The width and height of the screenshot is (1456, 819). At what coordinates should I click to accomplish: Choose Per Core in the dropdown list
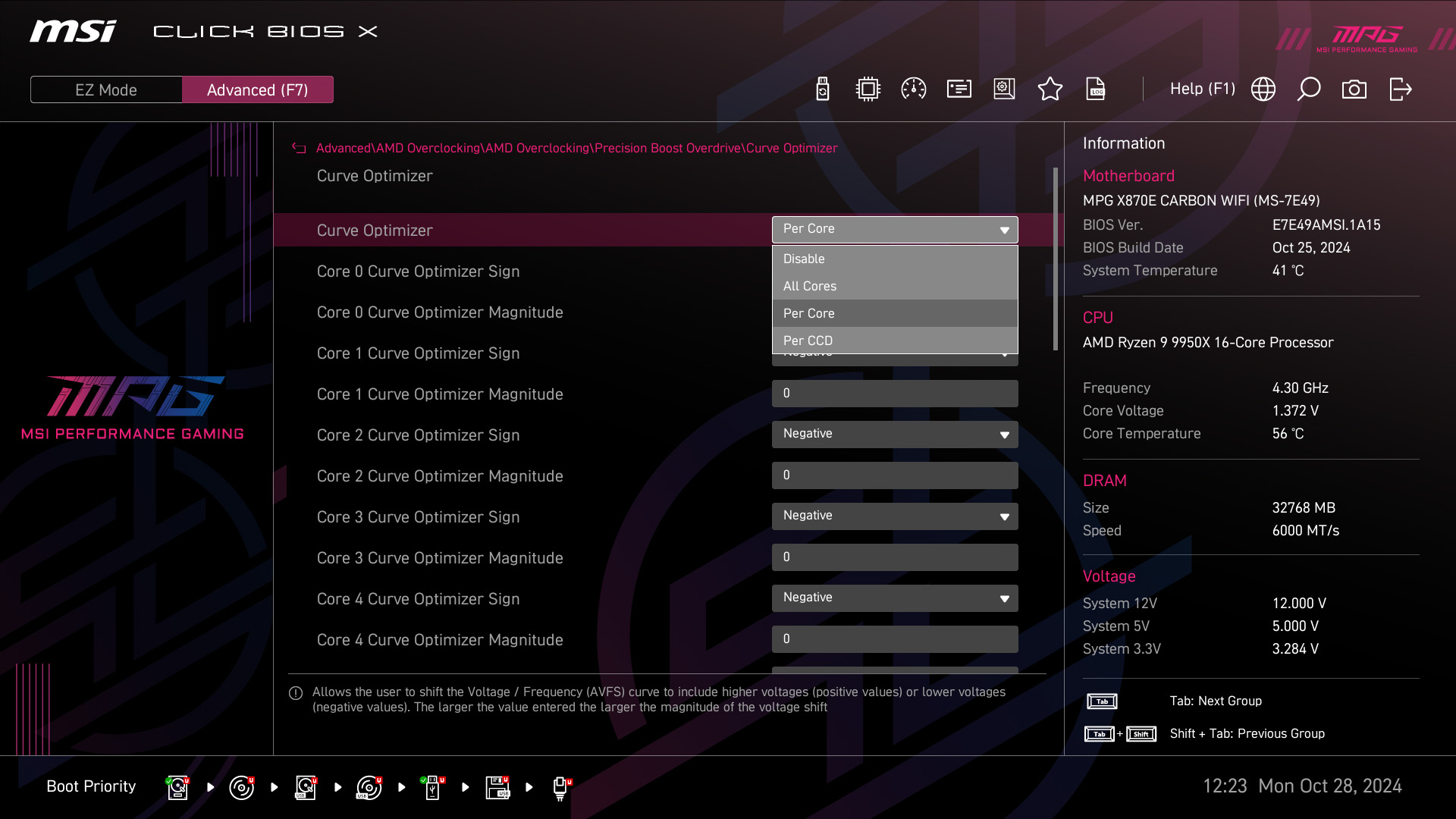895,313
